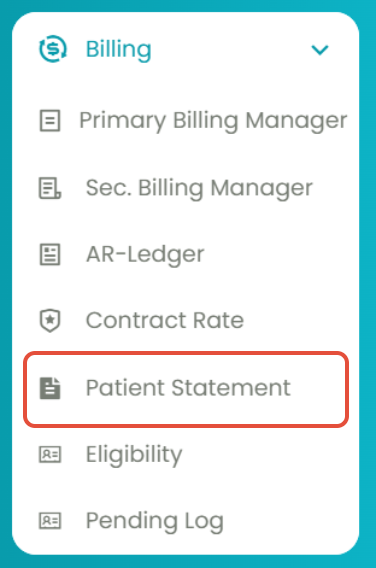376x568 pixels.
Task: Click the red-outlined highlighted menu row
Action: [186, 389]
